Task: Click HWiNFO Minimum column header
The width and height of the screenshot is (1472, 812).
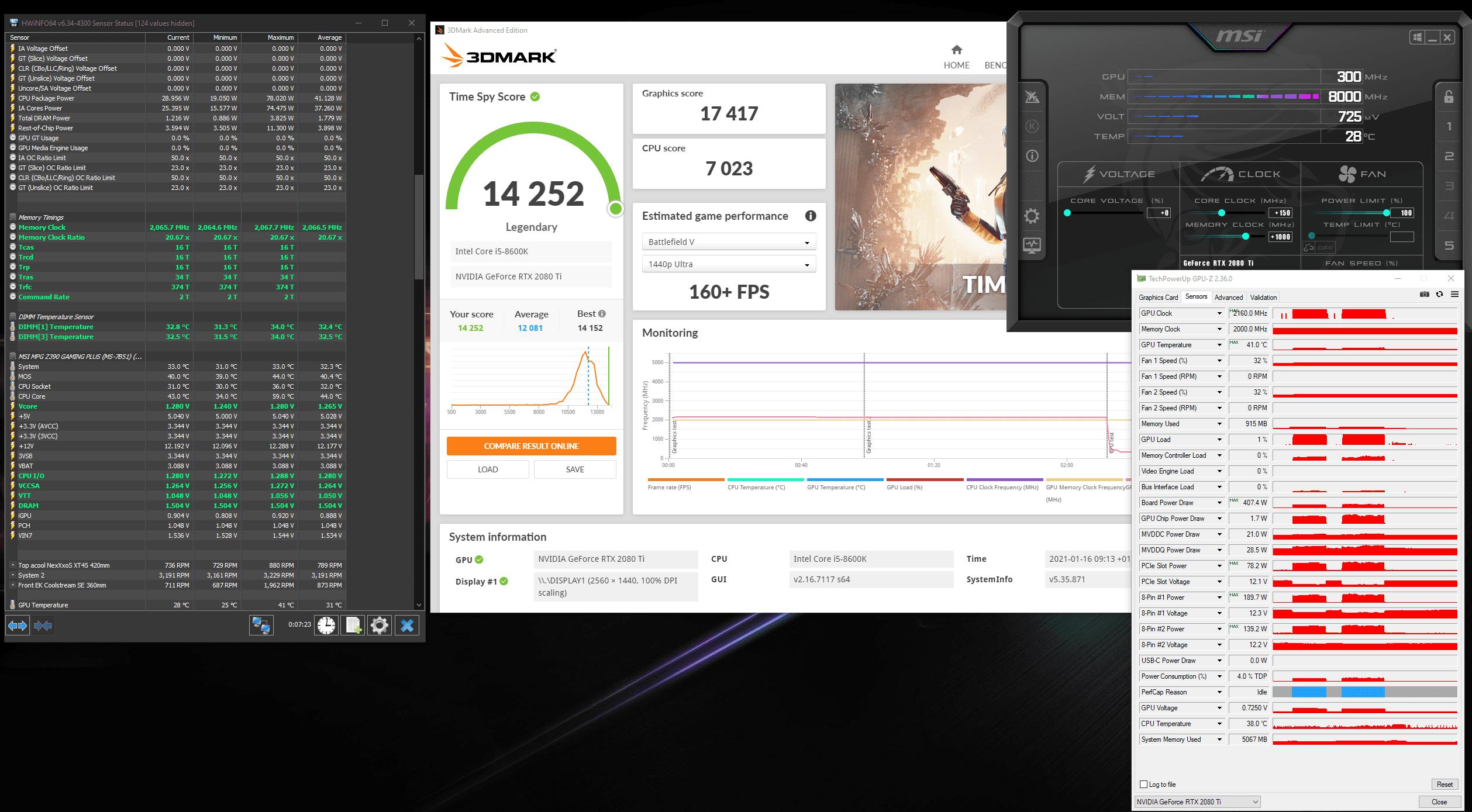Action: point(217,37)
